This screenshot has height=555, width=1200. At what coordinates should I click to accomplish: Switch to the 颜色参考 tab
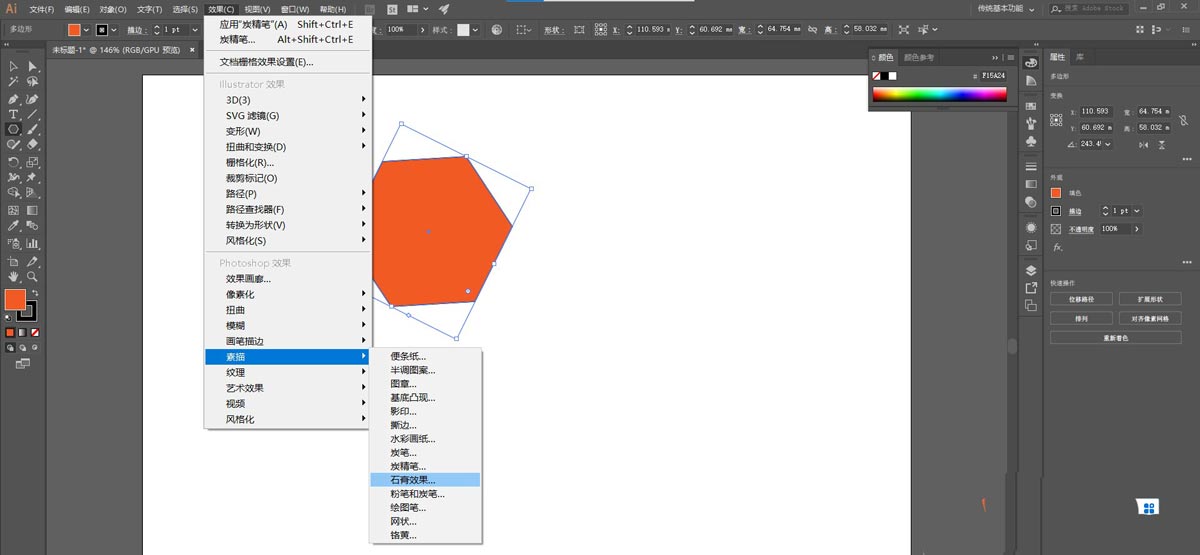pos(921,57)
